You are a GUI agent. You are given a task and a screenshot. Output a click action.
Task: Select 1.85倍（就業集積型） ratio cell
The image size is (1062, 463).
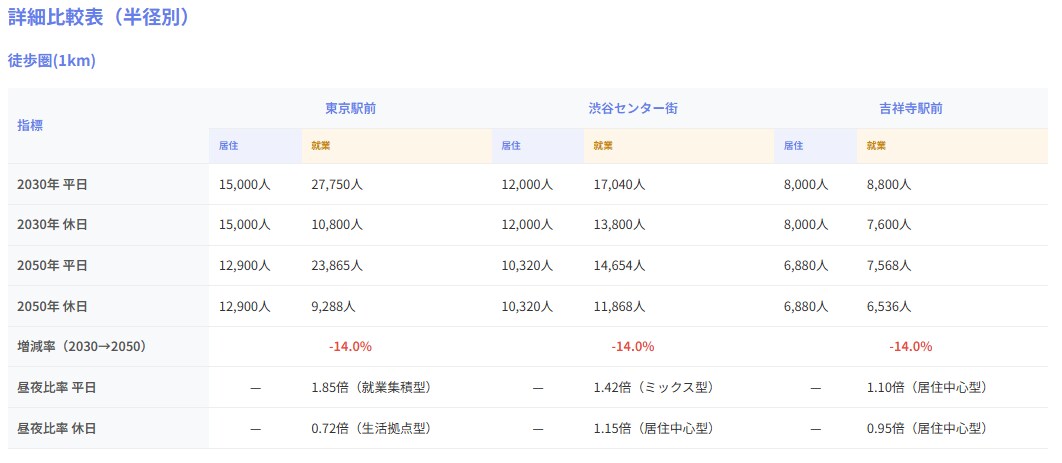click(371, 387)
